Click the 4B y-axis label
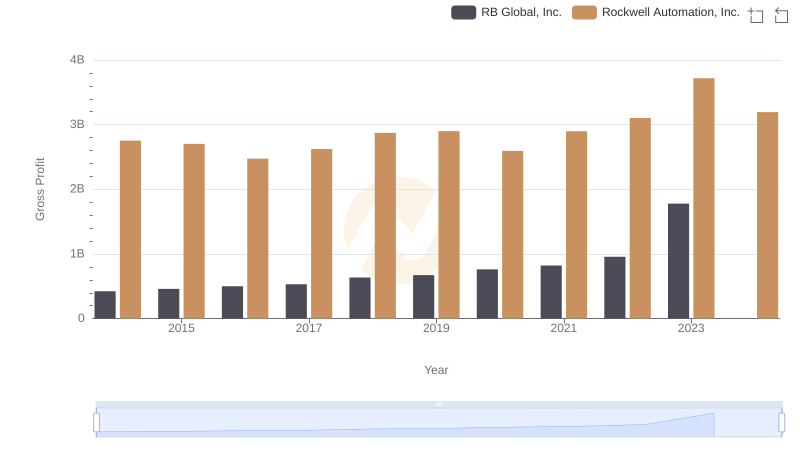This screenshot has height=461, width=800. pyautogui.click(x=77, y=60)
